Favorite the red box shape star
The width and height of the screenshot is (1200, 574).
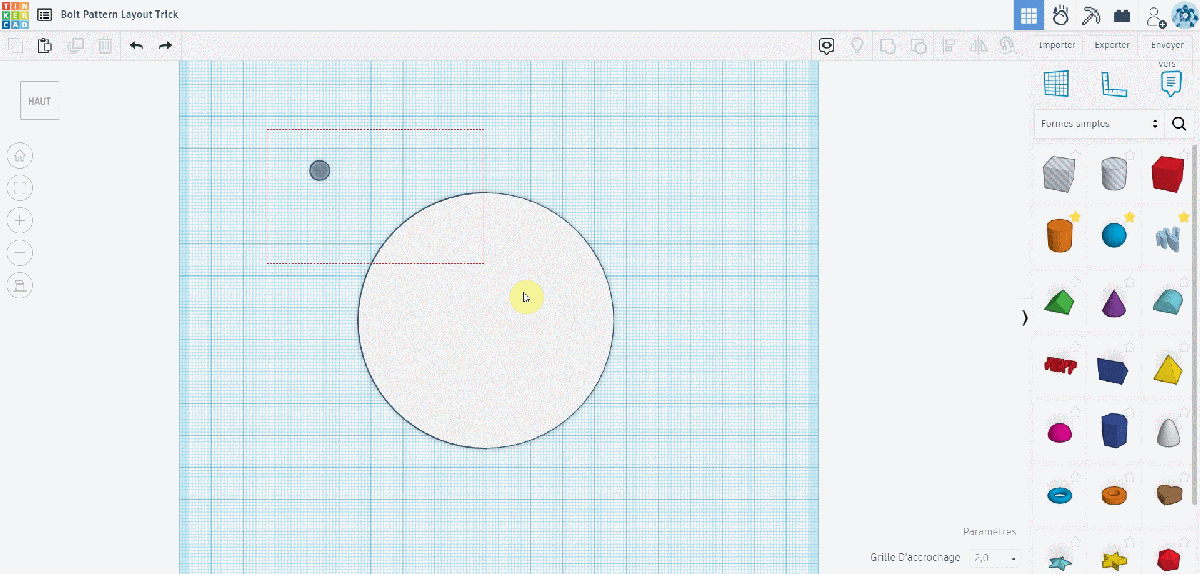tap(1187, 156)
